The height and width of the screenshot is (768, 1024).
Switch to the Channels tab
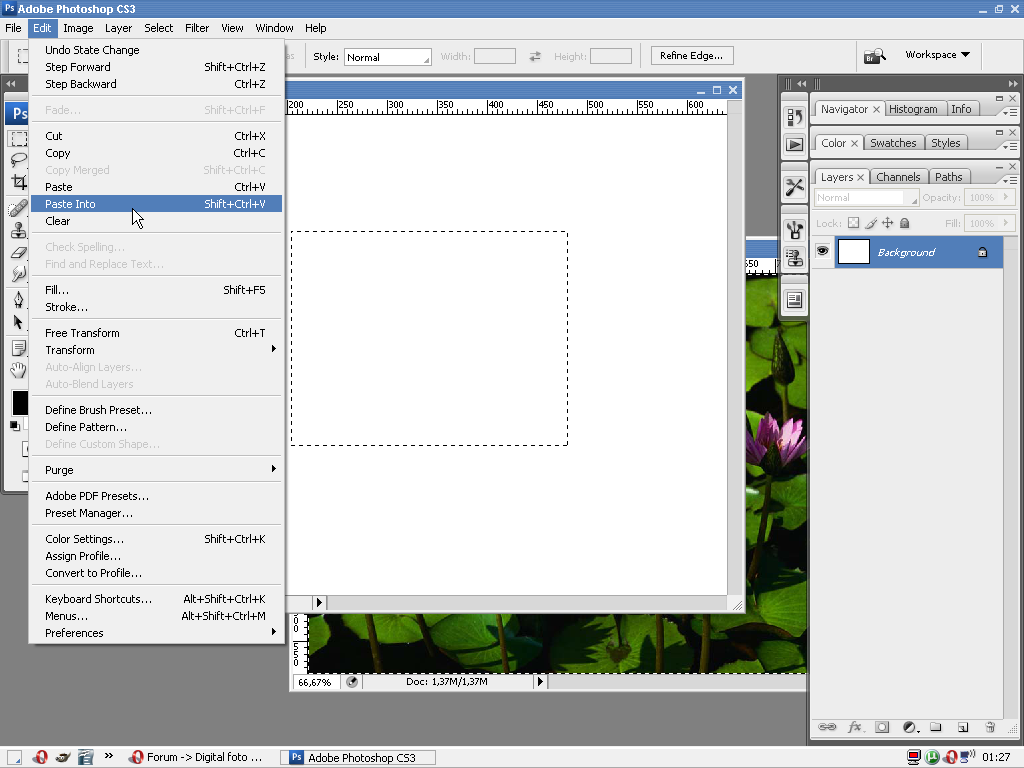[898, 177]
